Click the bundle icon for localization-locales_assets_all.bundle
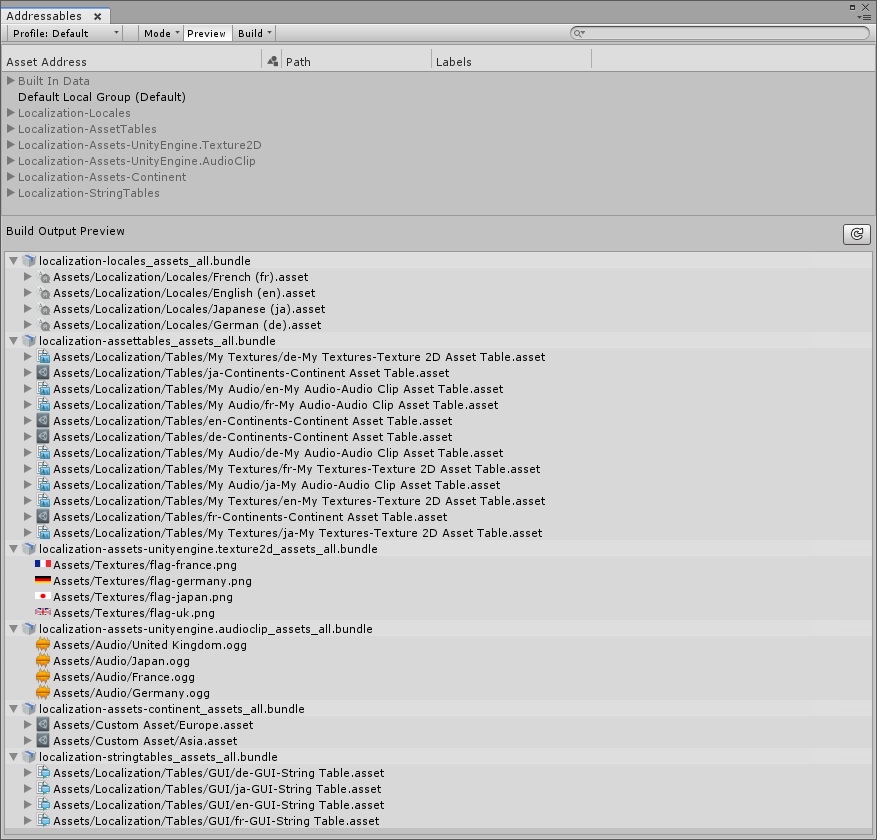This screenshot has height=840, width=877. coord(29,261)
